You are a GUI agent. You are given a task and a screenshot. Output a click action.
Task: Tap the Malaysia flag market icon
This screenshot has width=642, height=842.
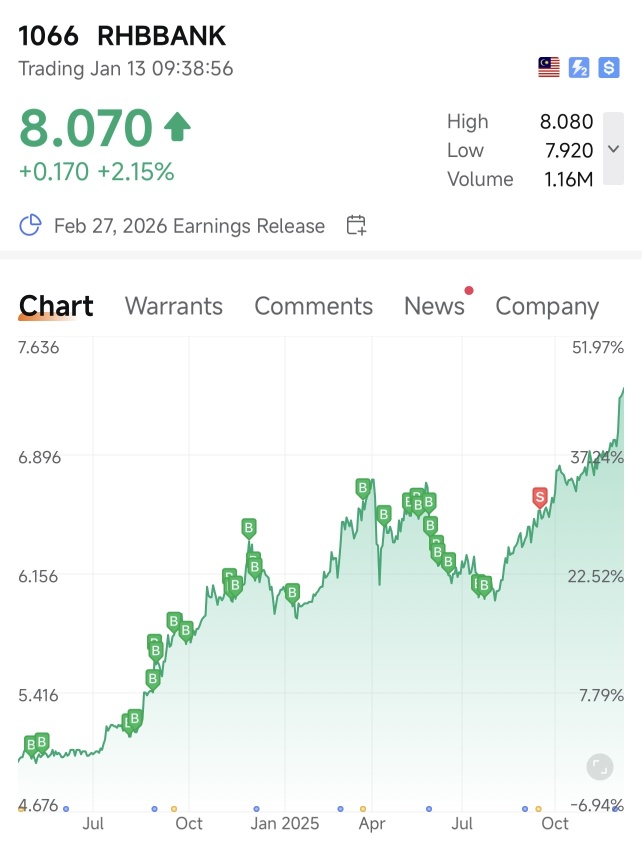point(549,68)
